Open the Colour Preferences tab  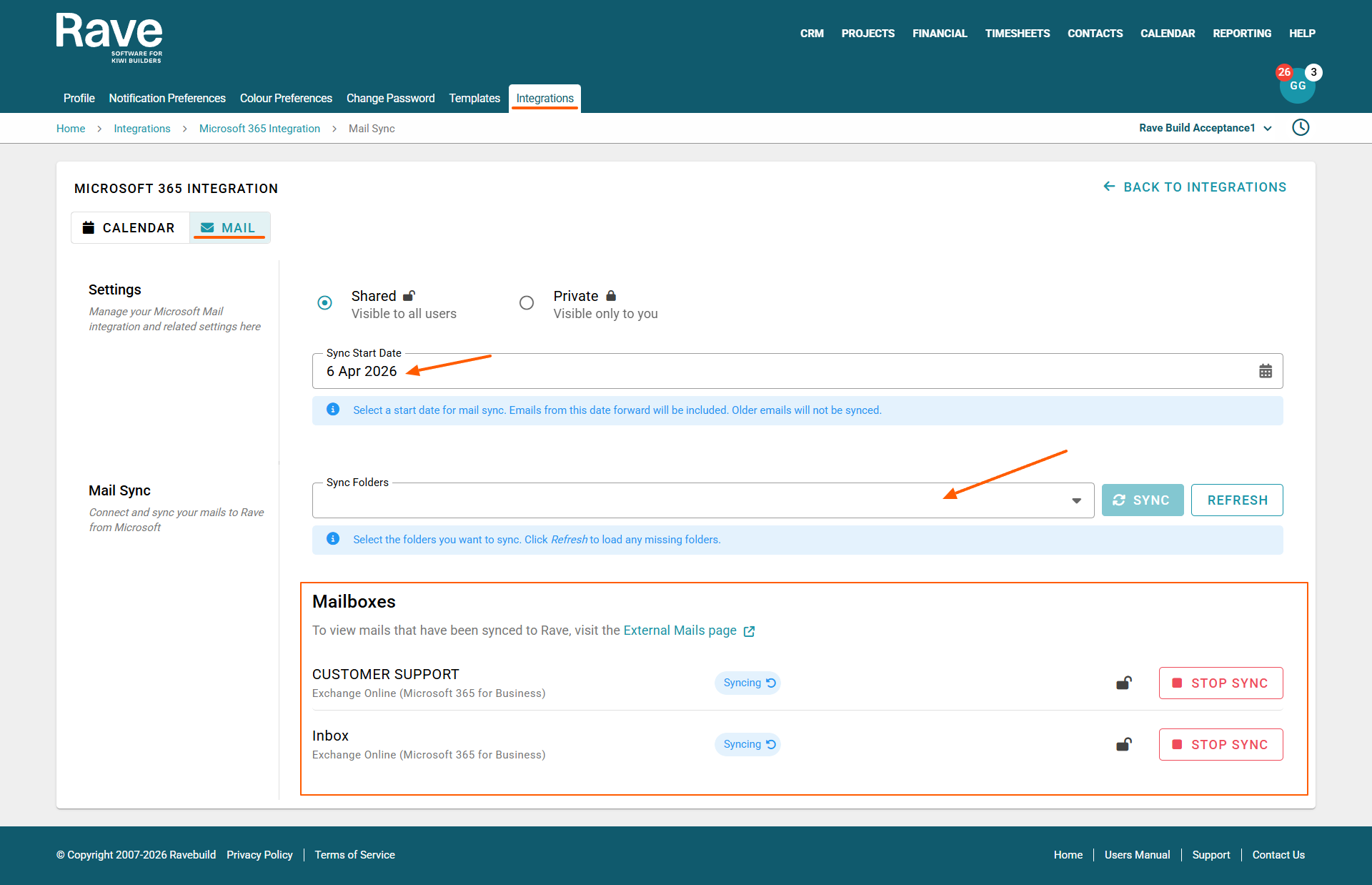coord(286,99)
